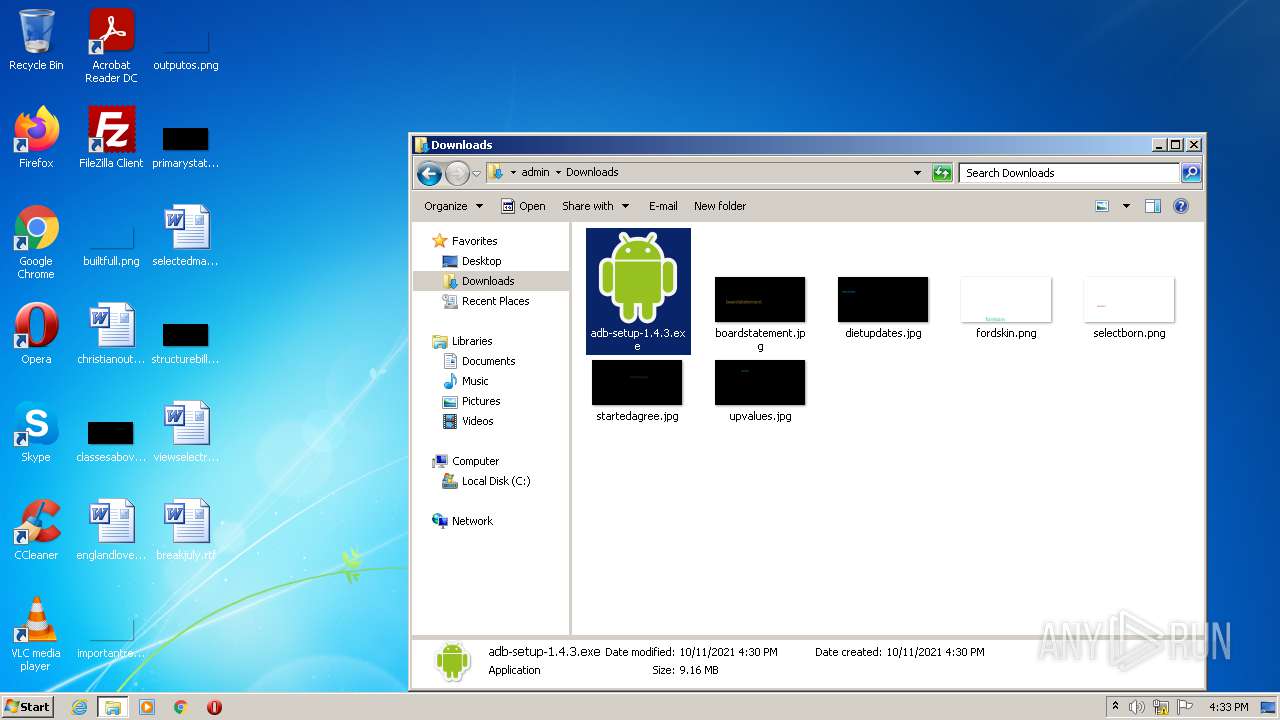Open the Recycle Bin desktop icon
The image size is (1280, 720).
click(x=36, y=40)
